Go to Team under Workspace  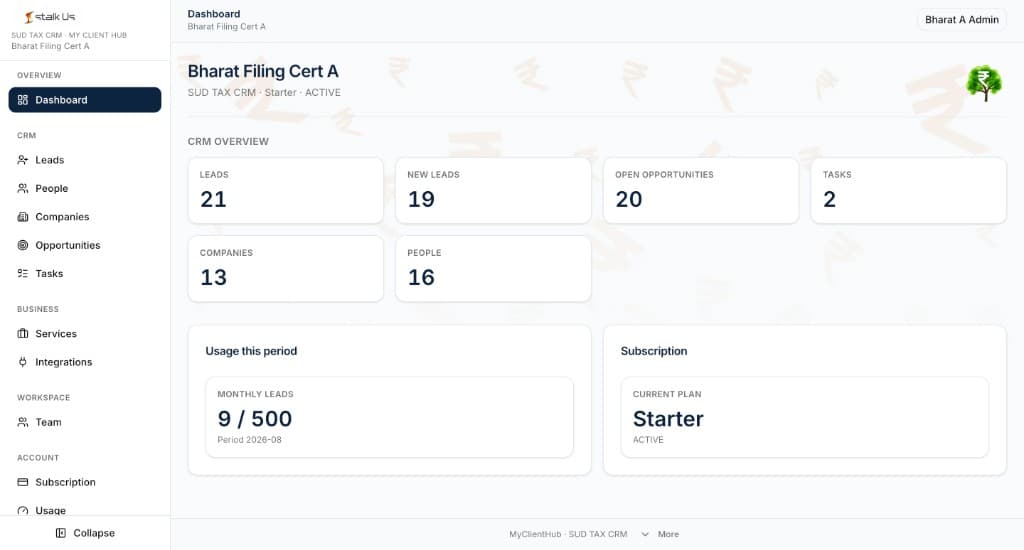pos(85,422)
